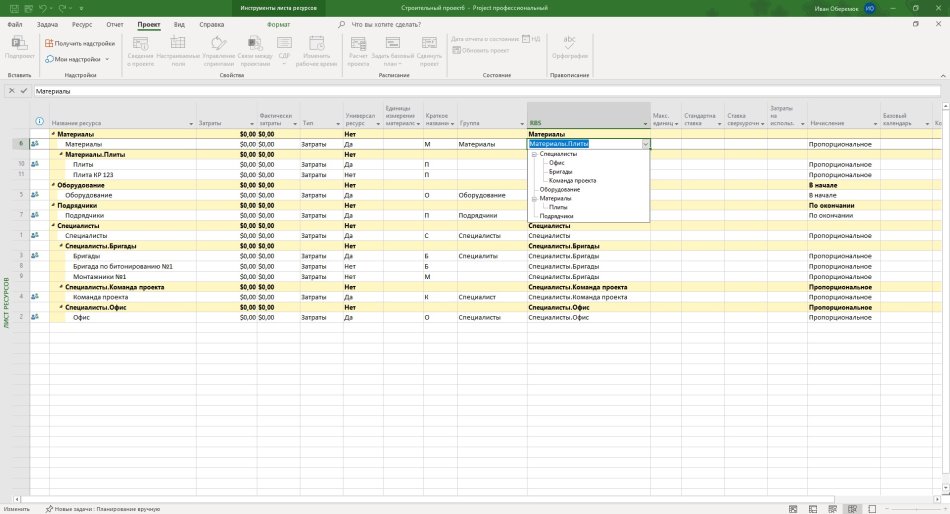Switch to Gantt chart view in status bar
Screen dimensions: 950x514
[x=793, y=509]
